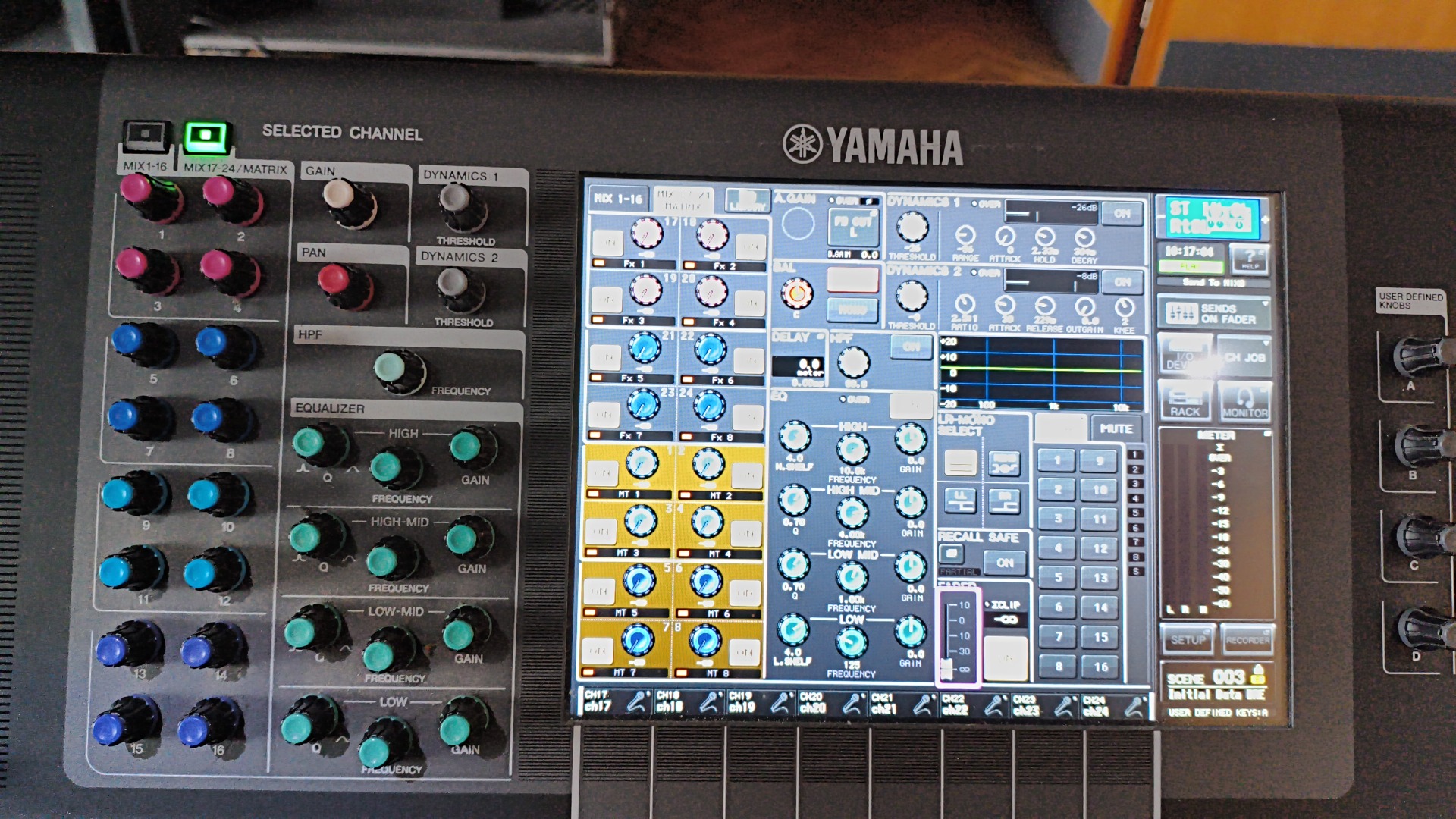Toggle Dynamics 2 ON button

click(x=1122, y=282)
